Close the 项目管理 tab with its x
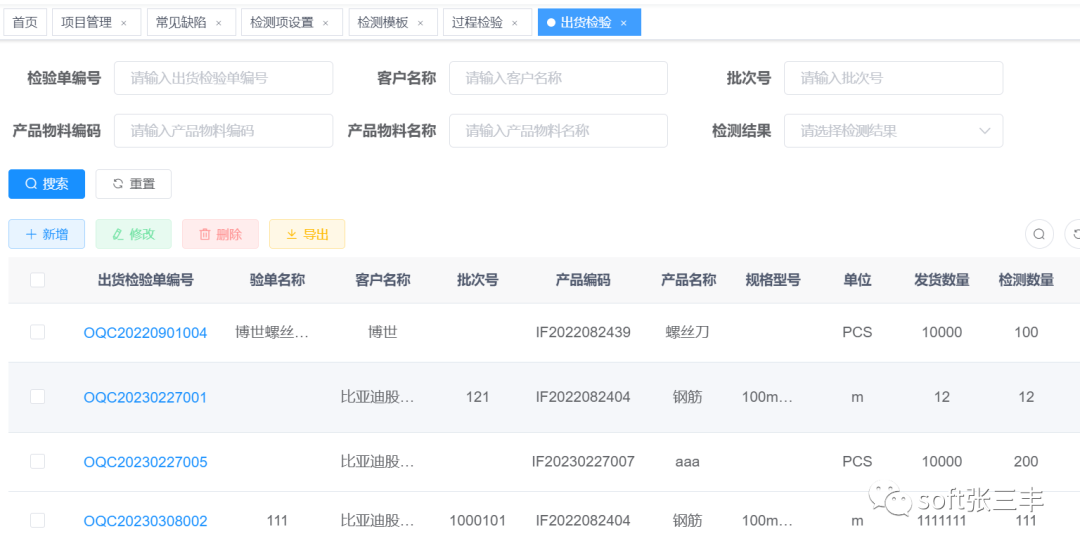Image resolution: width=1080 pixels, height=548 pixels. (x=124, y=23)
